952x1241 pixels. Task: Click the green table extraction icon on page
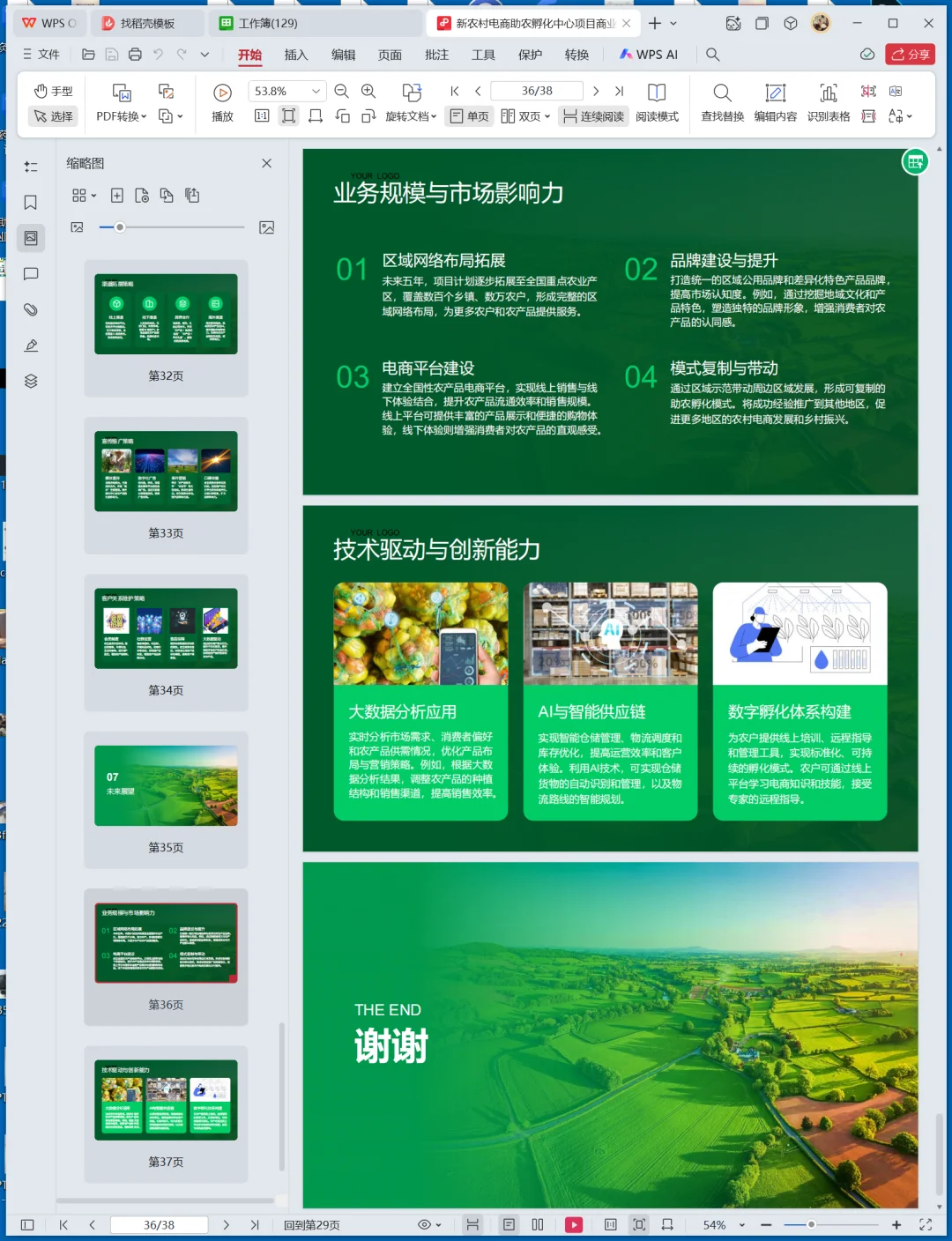click(915, 161)
